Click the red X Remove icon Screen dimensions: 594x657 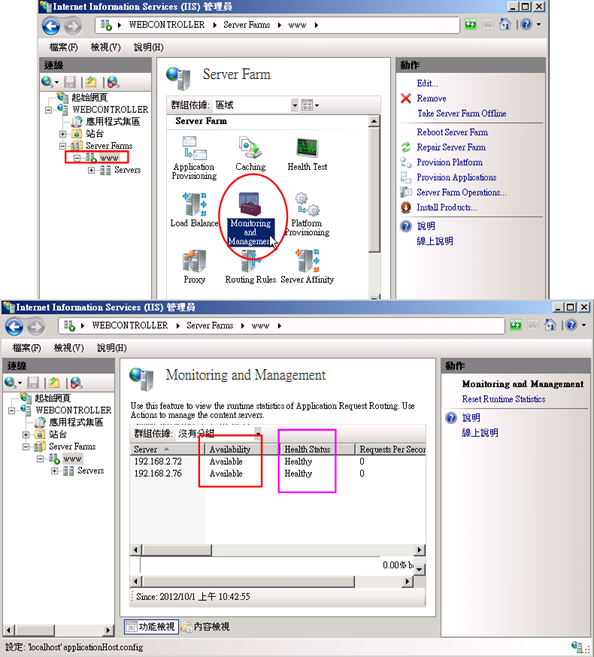[405, 98]
